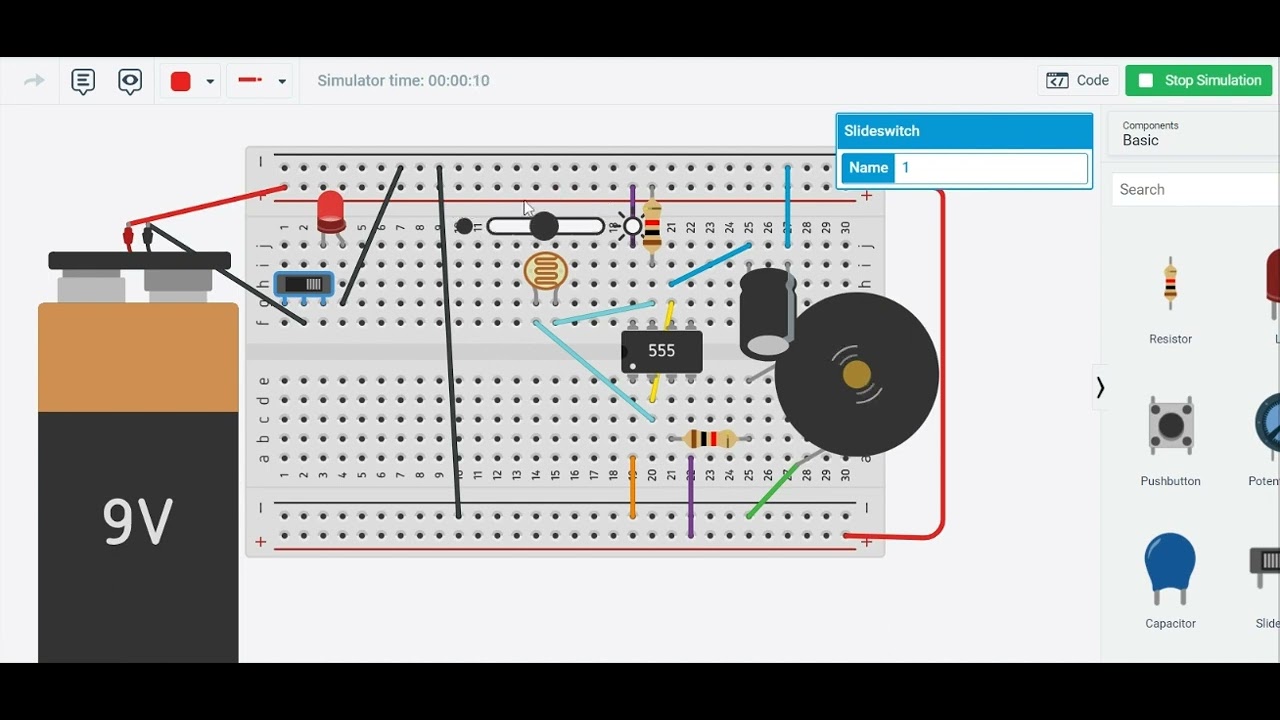Open the notes tool icon

[83, 81]
